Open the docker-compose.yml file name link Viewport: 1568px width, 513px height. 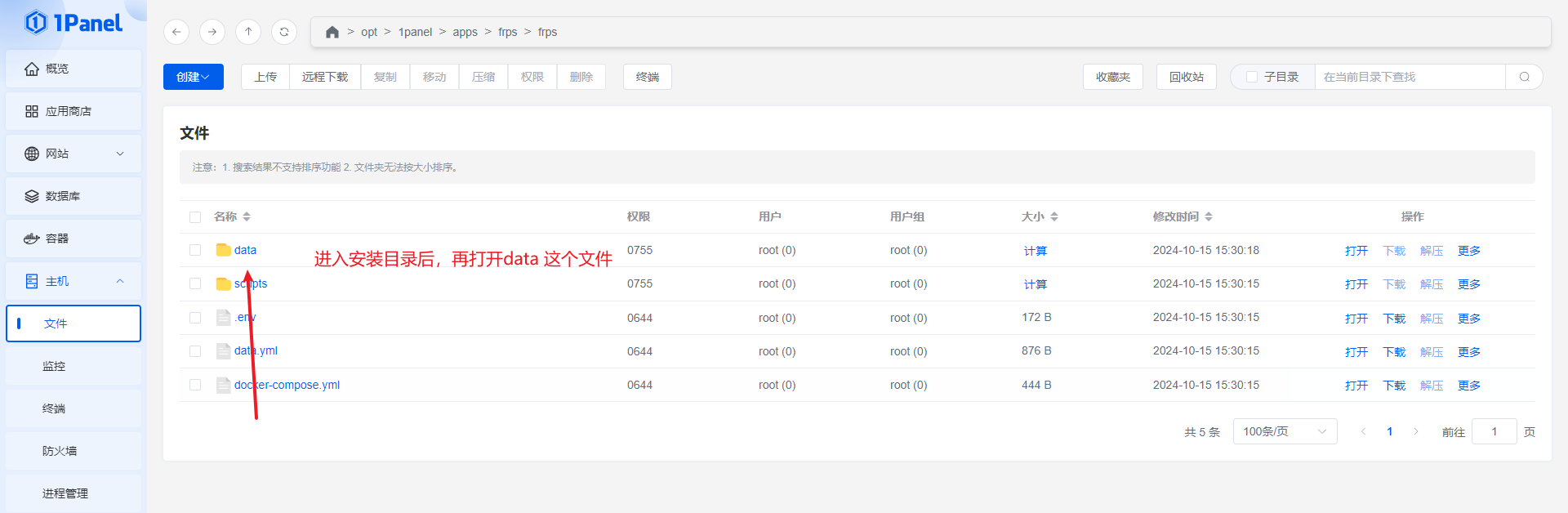click(287, 385)
